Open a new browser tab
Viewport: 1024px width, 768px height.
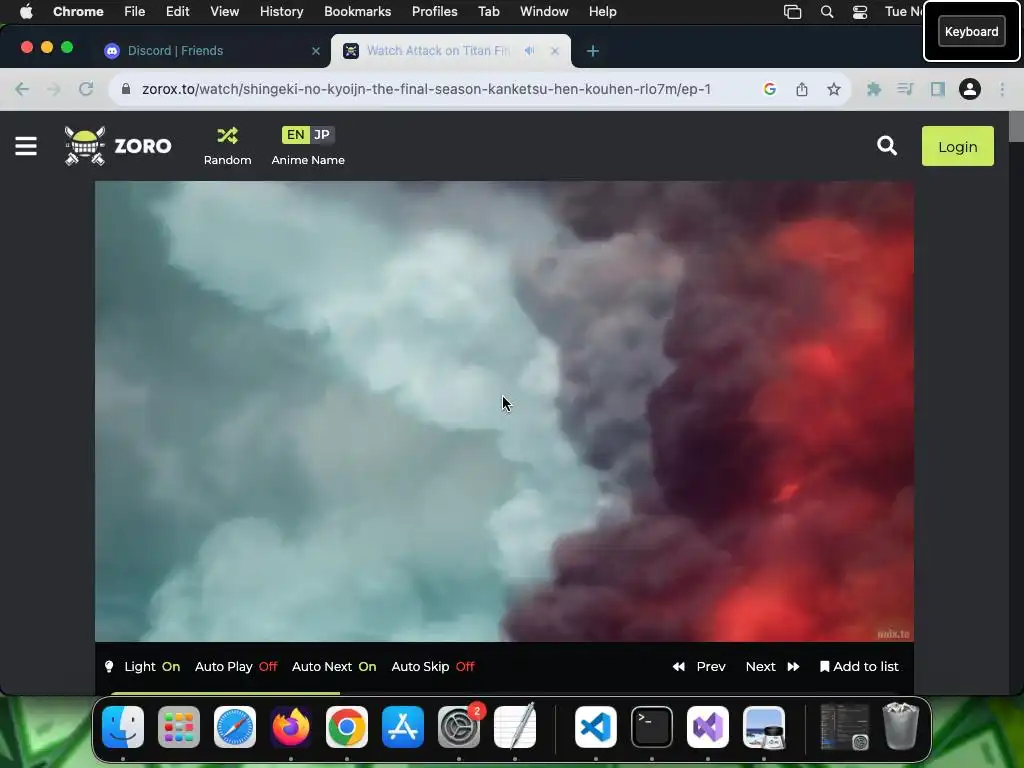click(592, 51)
